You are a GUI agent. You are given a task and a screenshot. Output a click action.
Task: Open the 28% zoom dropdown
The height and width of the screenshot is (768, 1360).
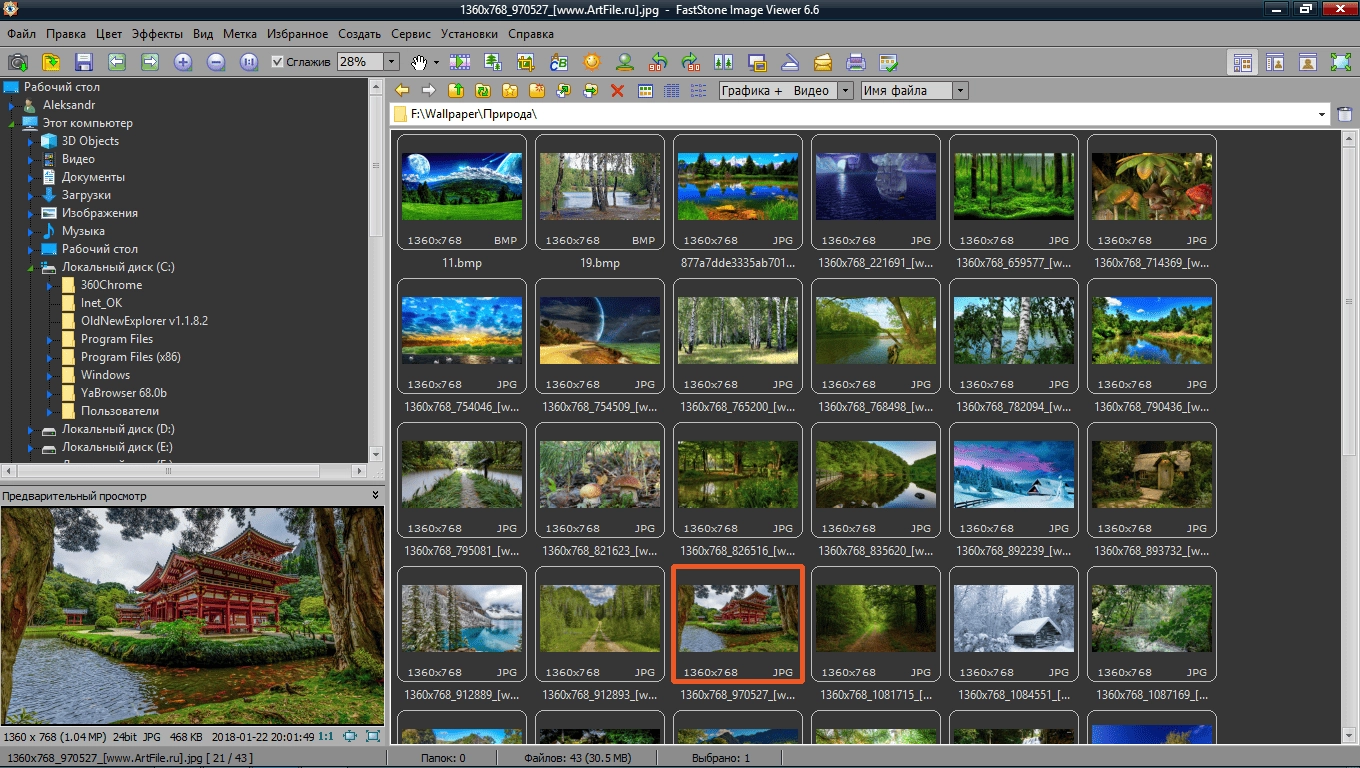(x=391, y=62)
